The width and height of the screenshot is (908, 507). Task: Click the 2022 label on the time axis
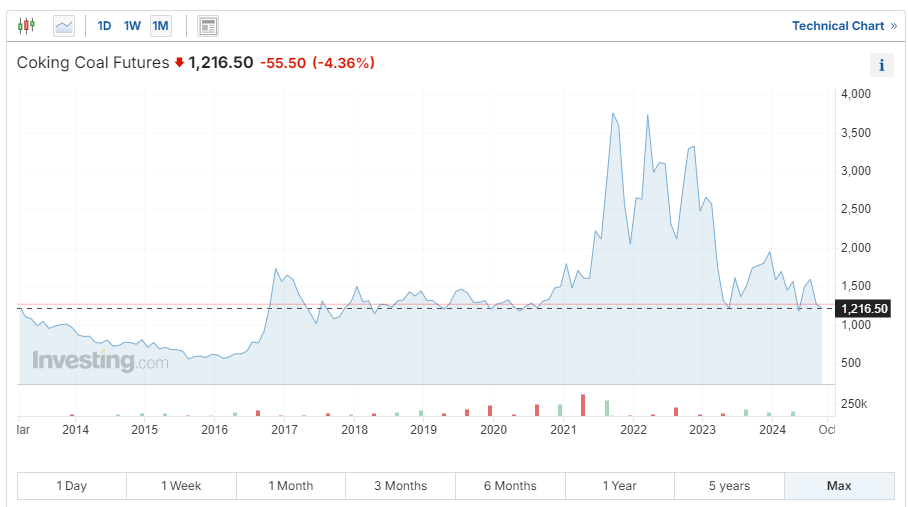(633, 429)
